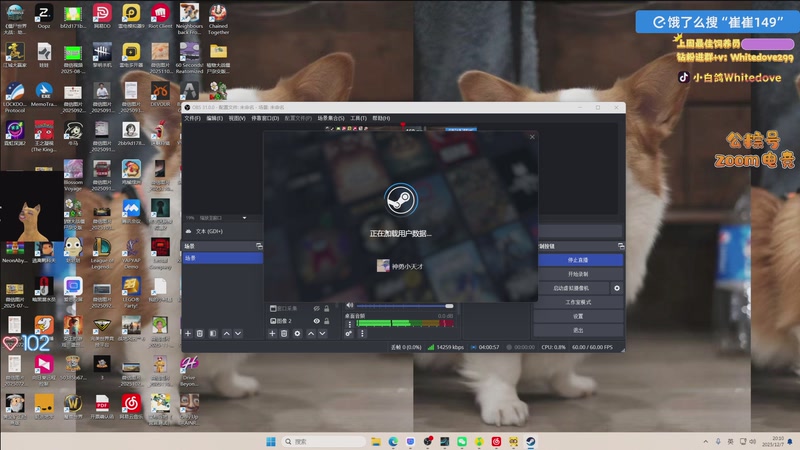Screen dimensions: 800x450
Task: Move scene up with the up arrow
Action: tap(226, 334)
